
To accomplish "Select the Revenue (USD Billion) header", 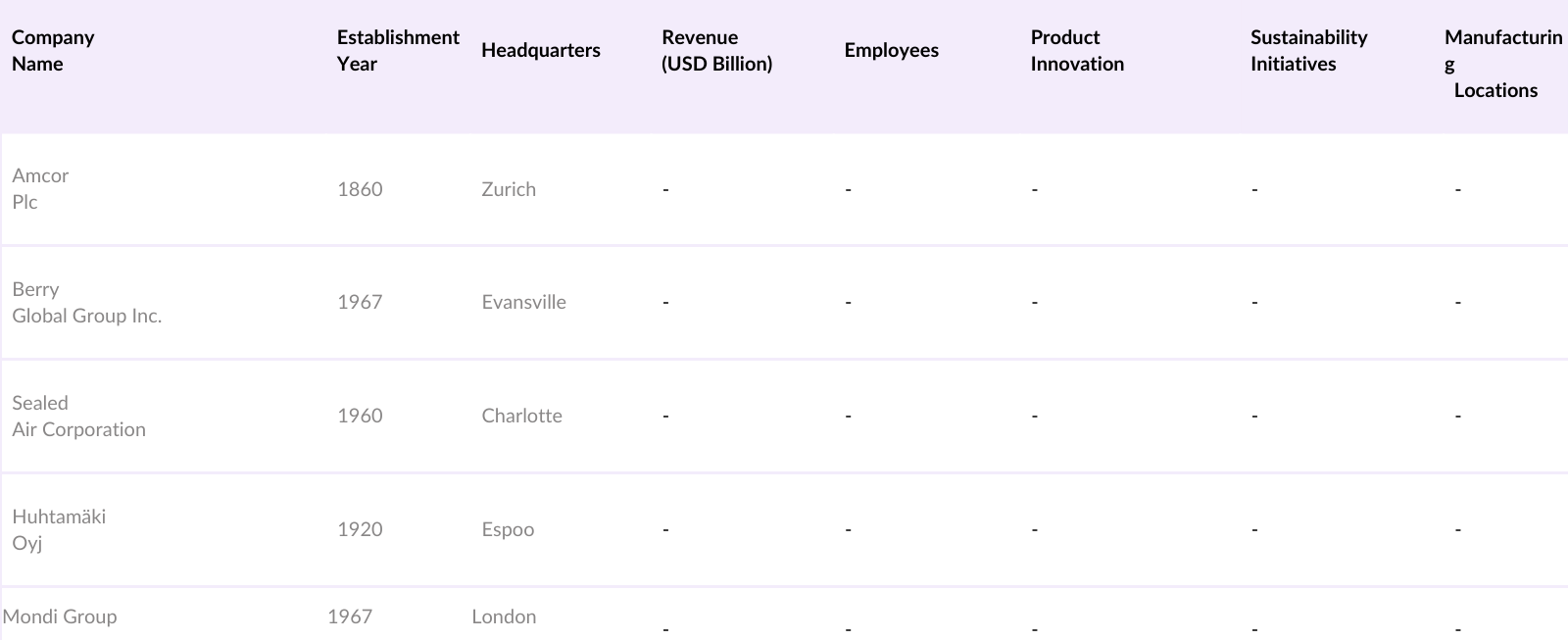I will pyautogui.click(x=716, y=50).
